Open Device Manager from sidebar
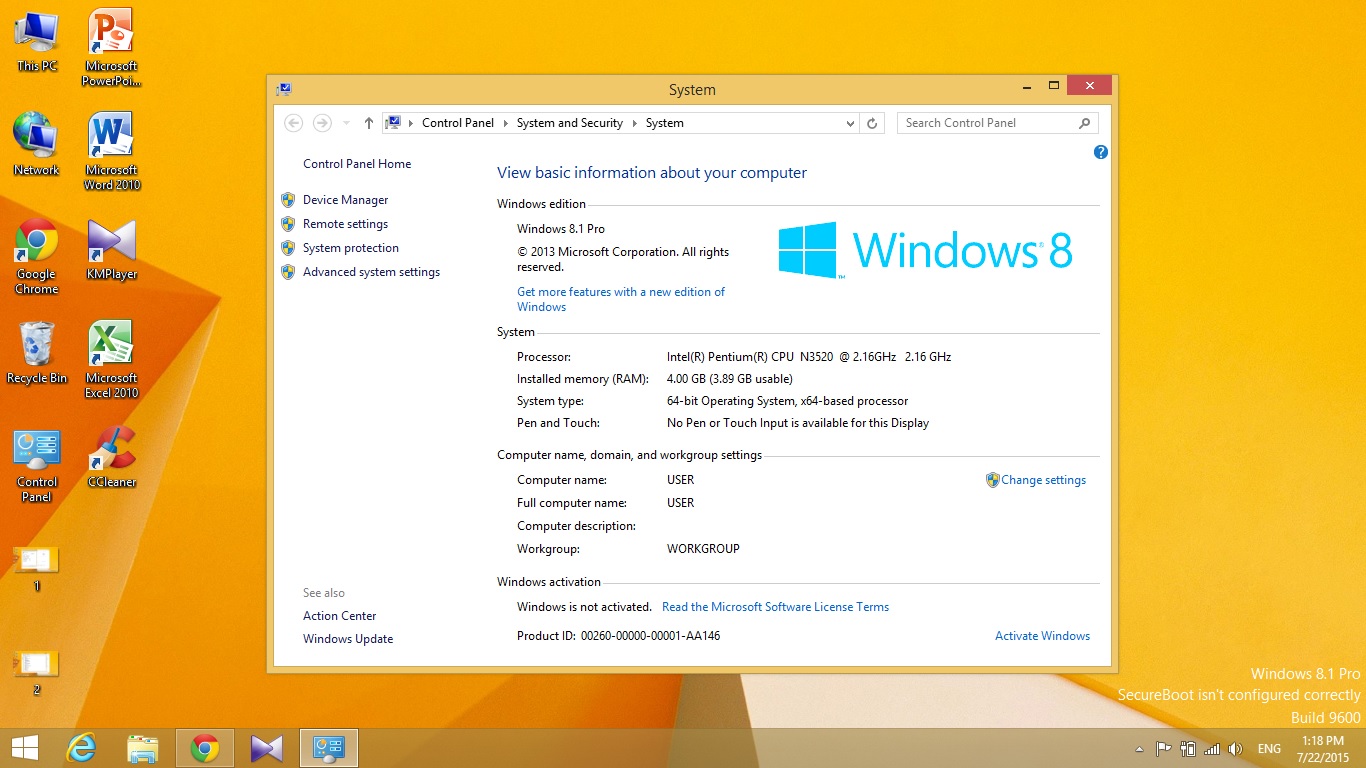 pos(345,200)
